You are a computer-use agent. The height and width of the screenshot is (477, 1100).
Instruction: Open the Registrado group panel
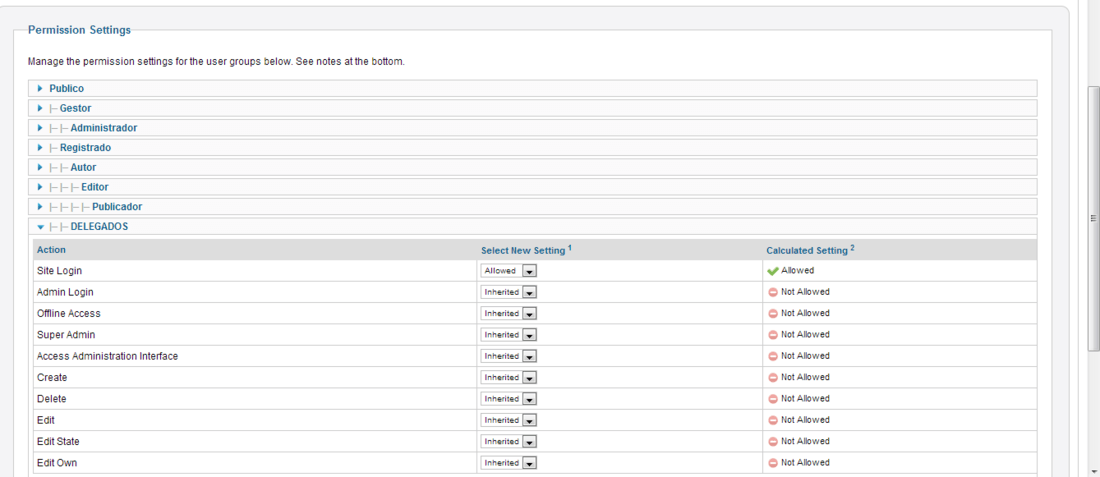(532, 148)
